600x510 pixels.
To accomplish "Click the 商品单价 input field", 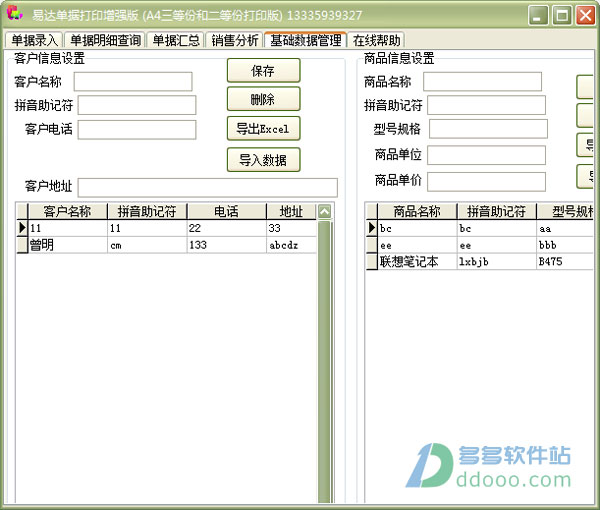I will (486, 181).
